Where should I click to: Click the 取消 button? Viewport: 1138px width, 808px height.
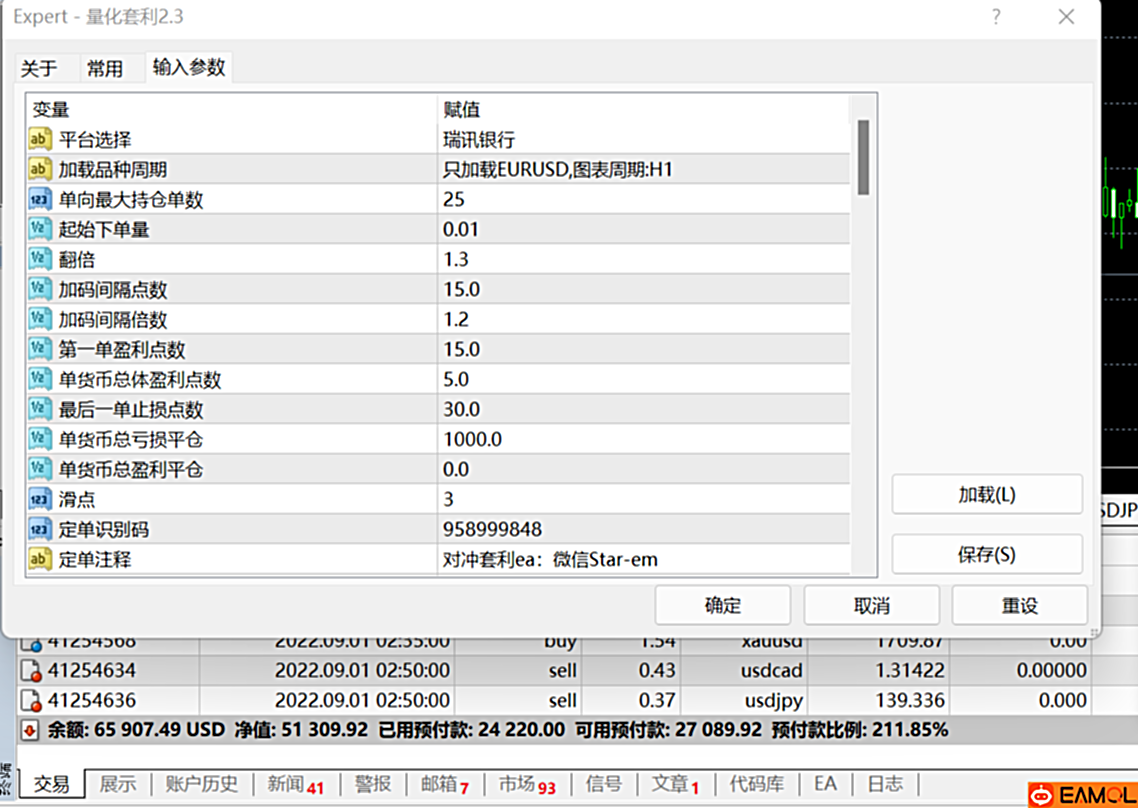(871, 606)
